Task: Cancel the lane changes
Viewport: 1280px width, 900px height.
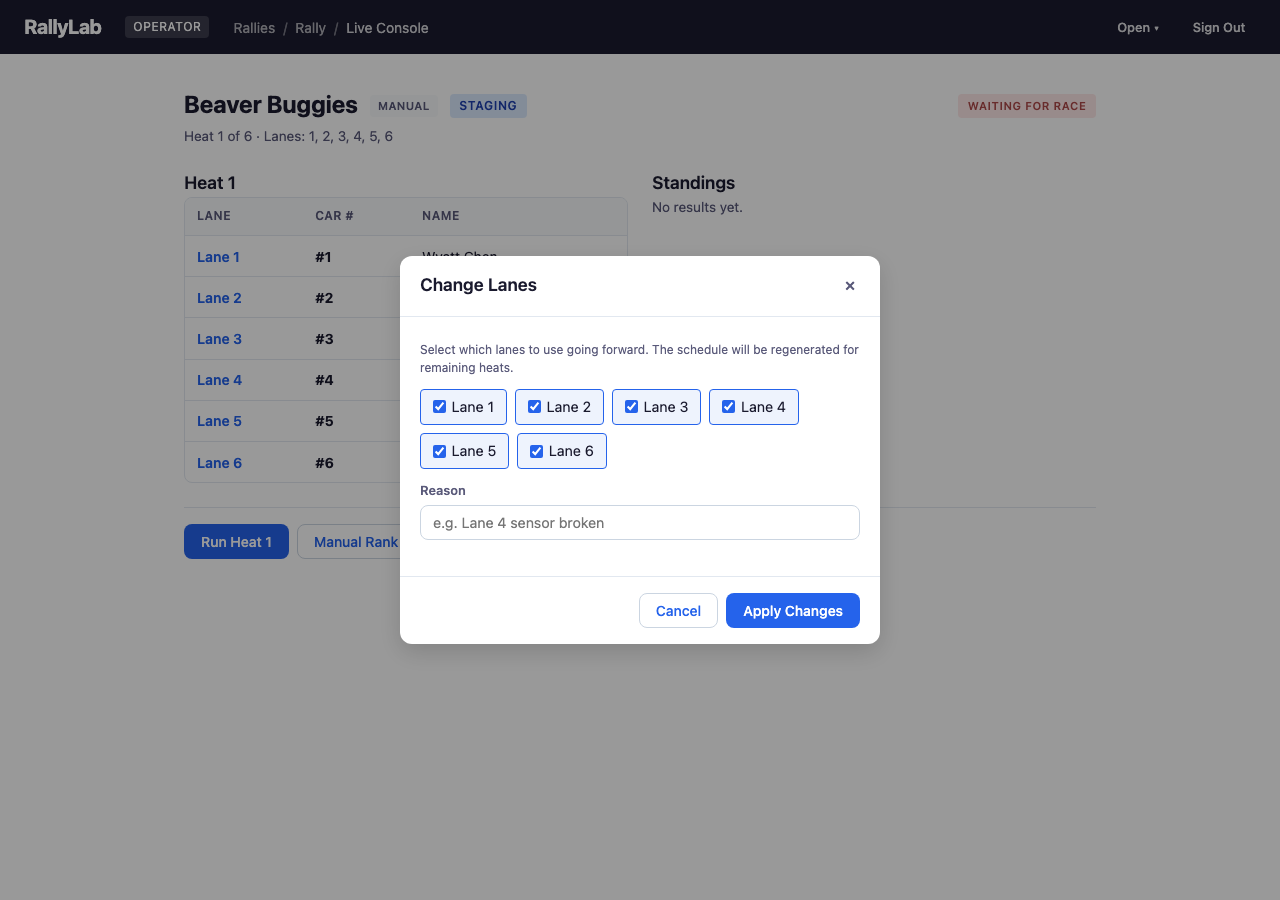Action: 678,610
